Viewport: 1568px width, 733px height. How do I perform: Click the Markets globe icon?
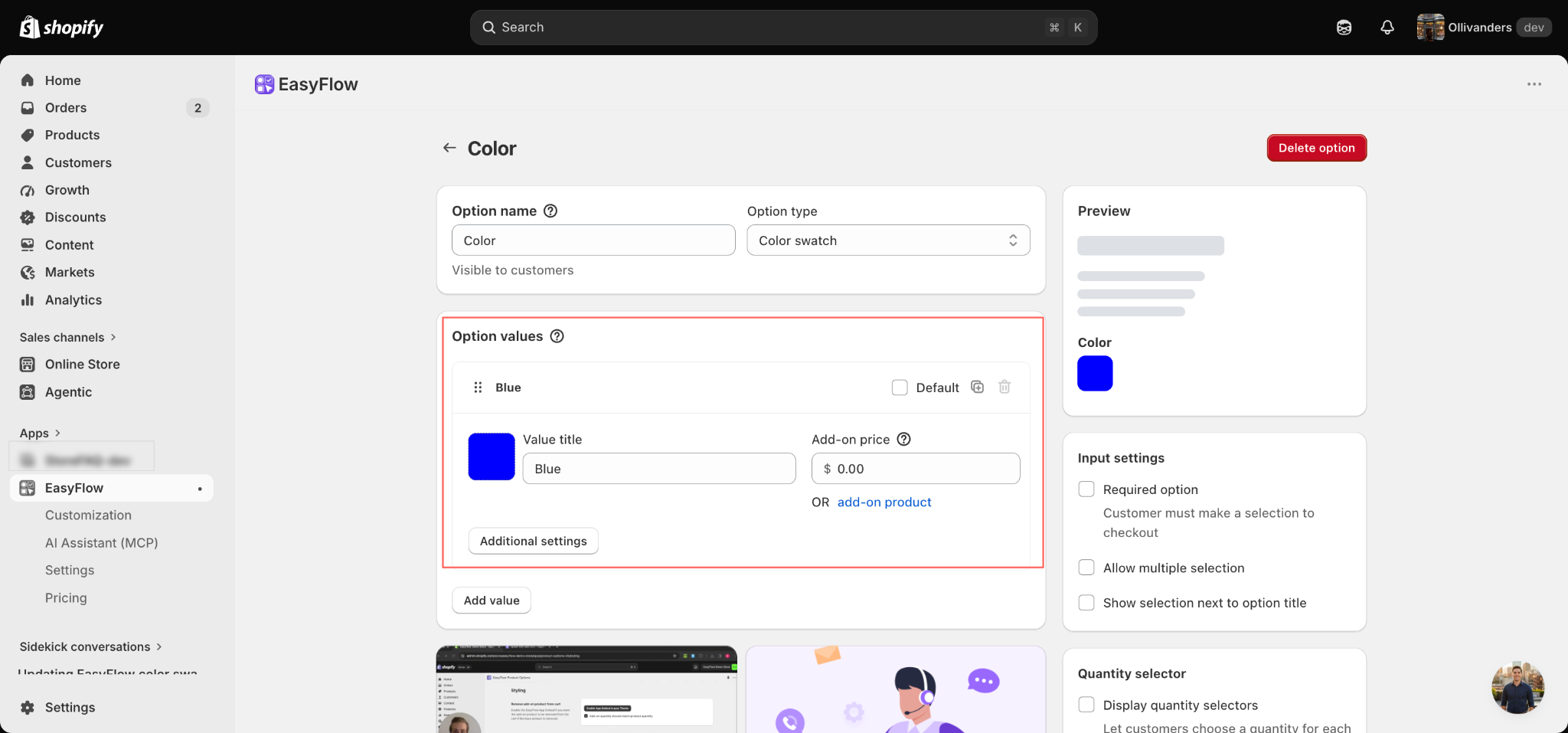pos(28,273)
